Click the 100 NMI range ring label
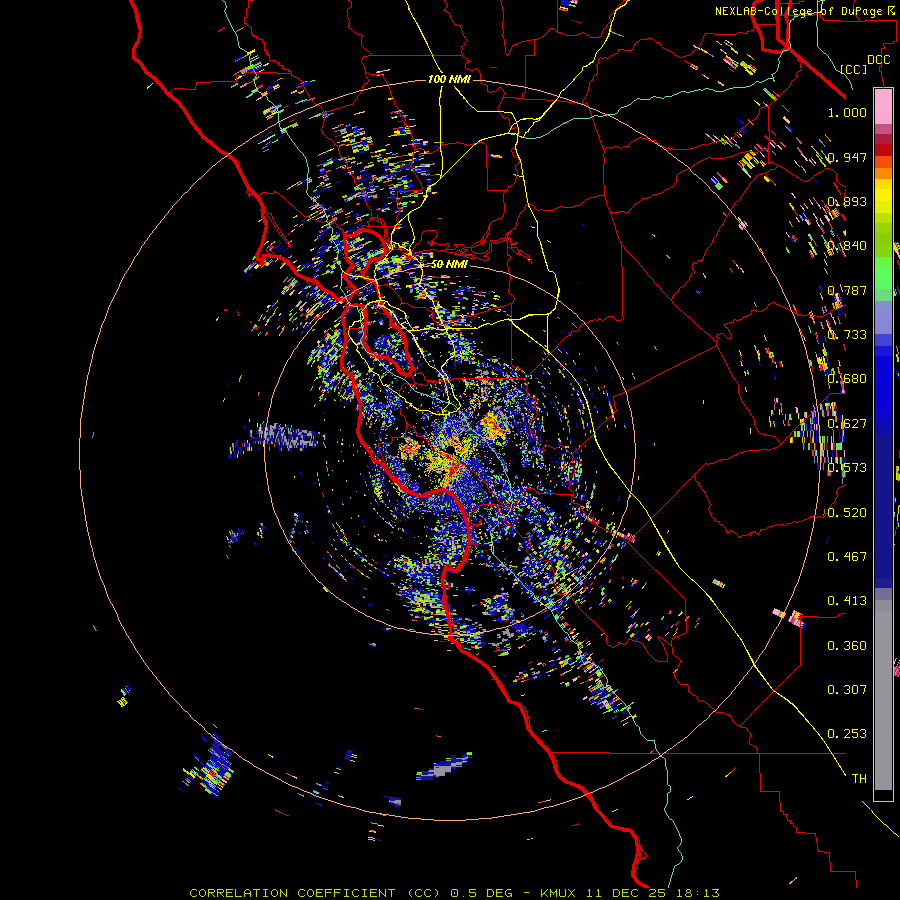 [x=449, y=79]
